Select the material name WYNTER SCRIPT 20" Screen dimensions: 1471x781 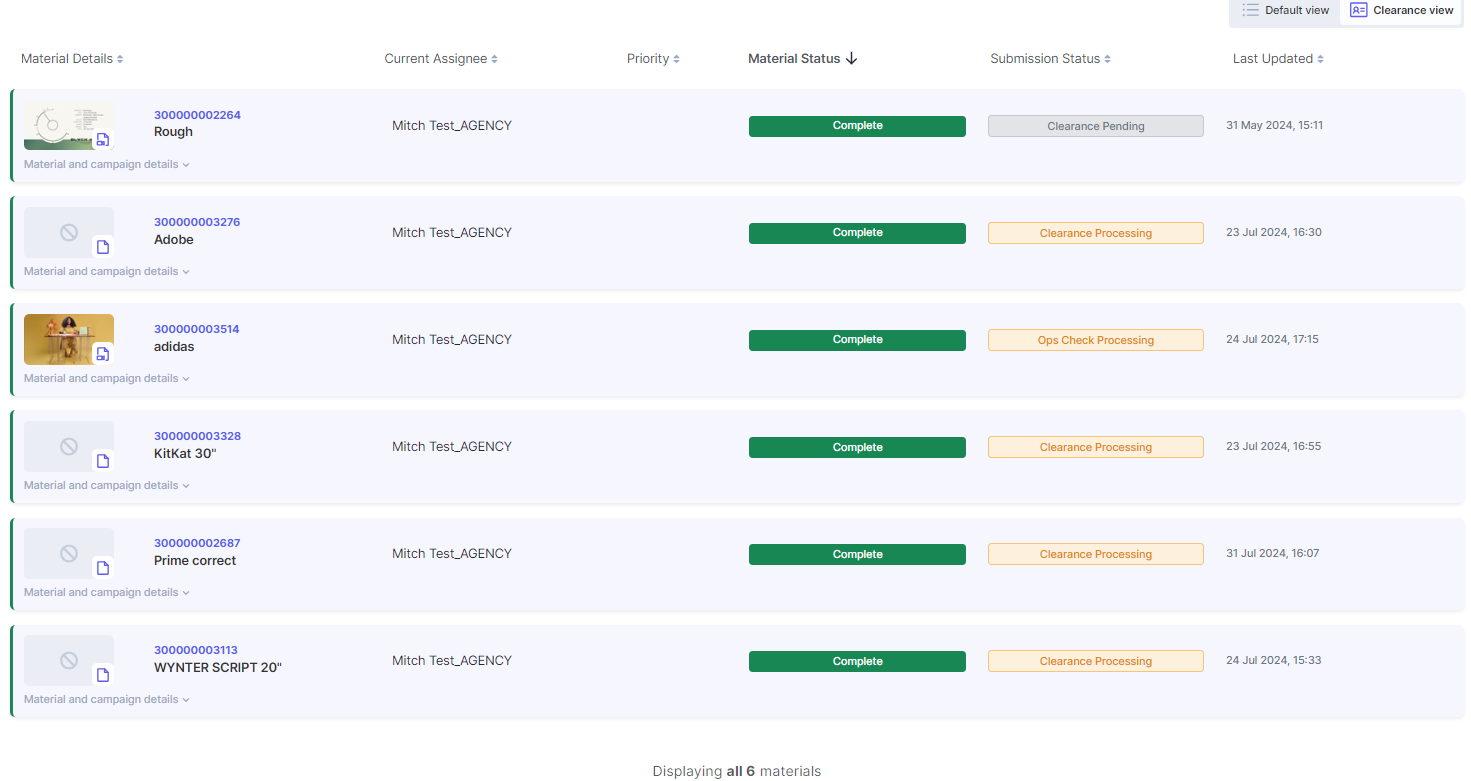pyautogui.click(x=218, y=668)
